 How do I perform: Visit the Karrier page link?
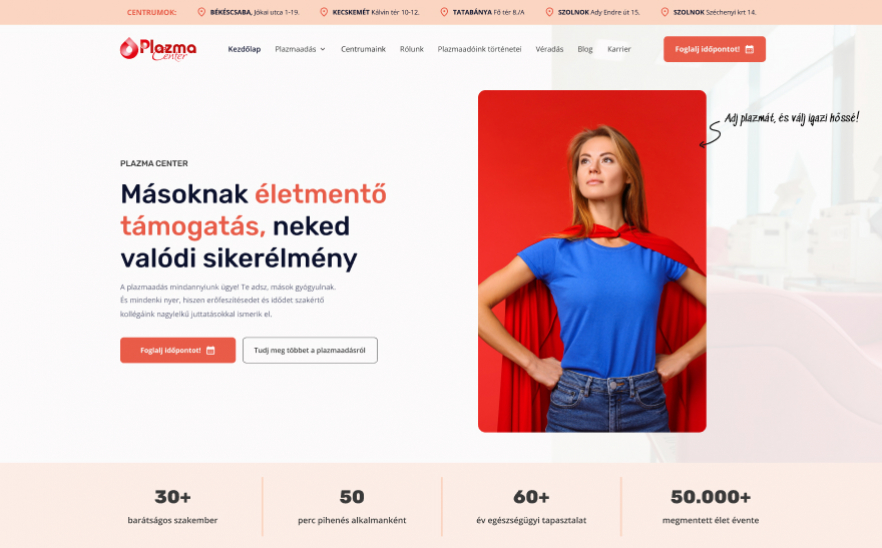point(619,50)
